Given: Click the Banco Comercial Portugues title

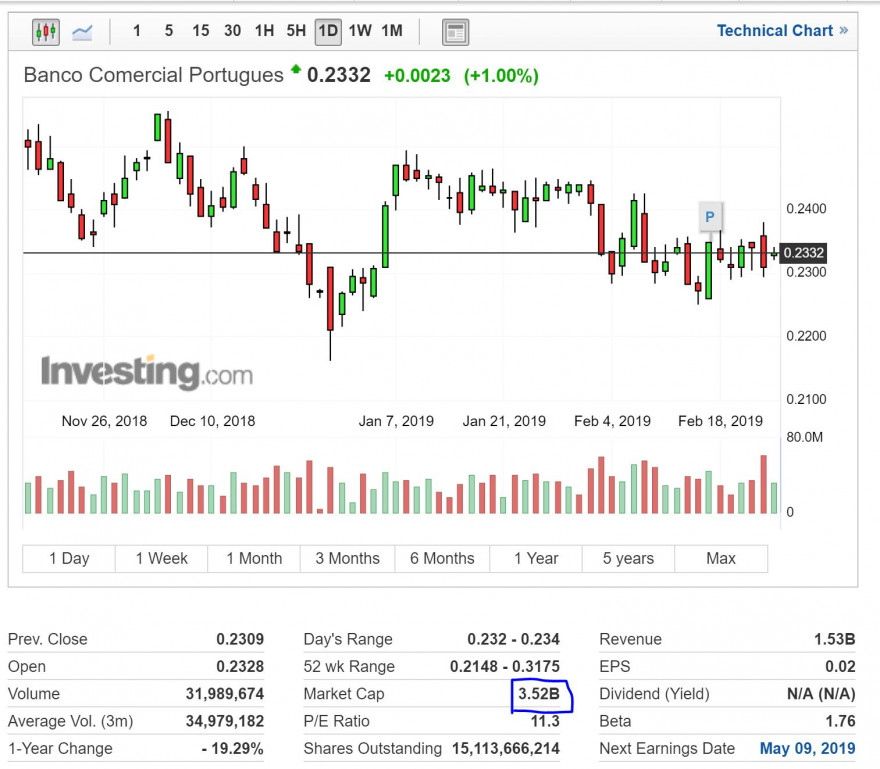Looking at the screenshot, I should (x=154, y=75).
